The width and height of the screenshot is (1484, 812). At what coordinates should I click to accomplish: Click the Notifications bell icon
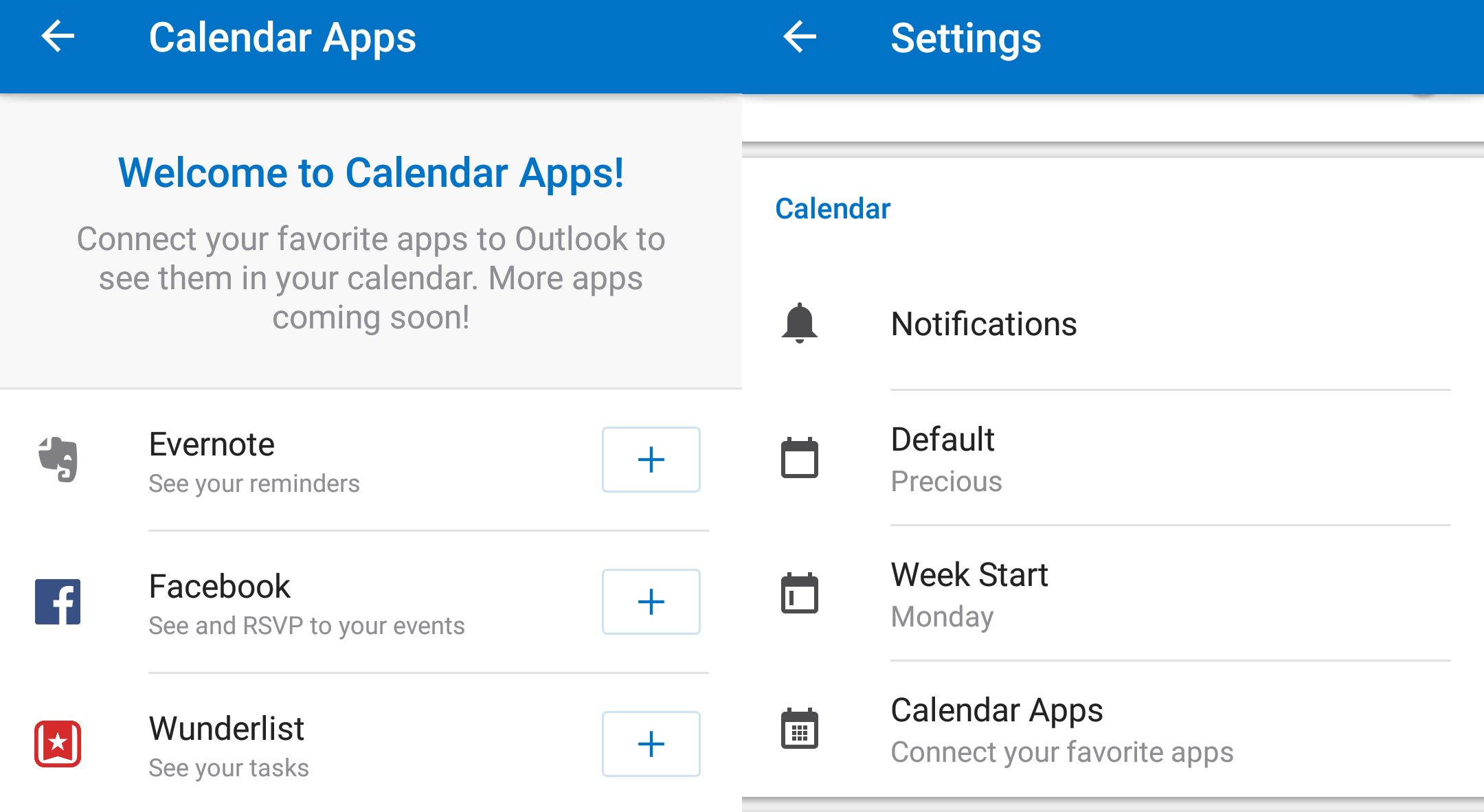799,323
